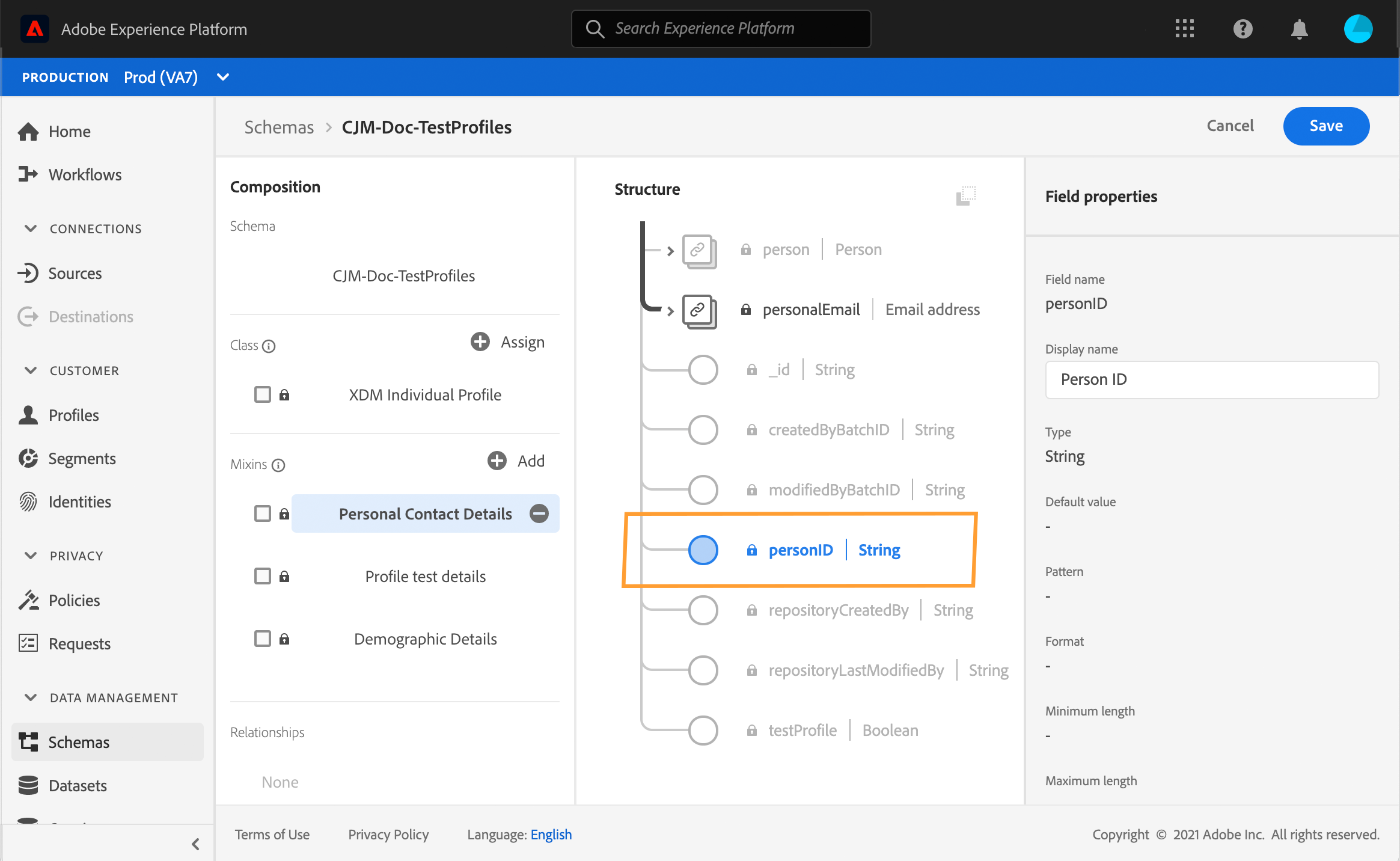Select the testProfile field node circle
Viewport: 1400px width, 861px height.
703,731
